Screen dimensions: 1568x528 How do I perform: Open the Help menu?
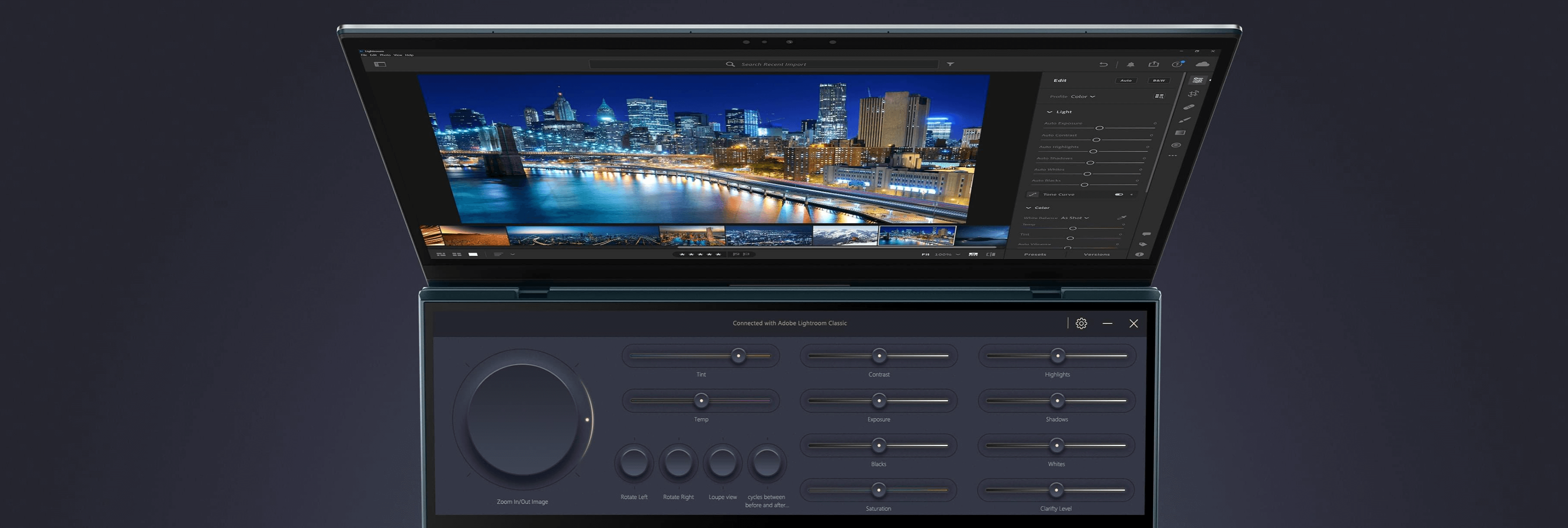click(409, 55)
